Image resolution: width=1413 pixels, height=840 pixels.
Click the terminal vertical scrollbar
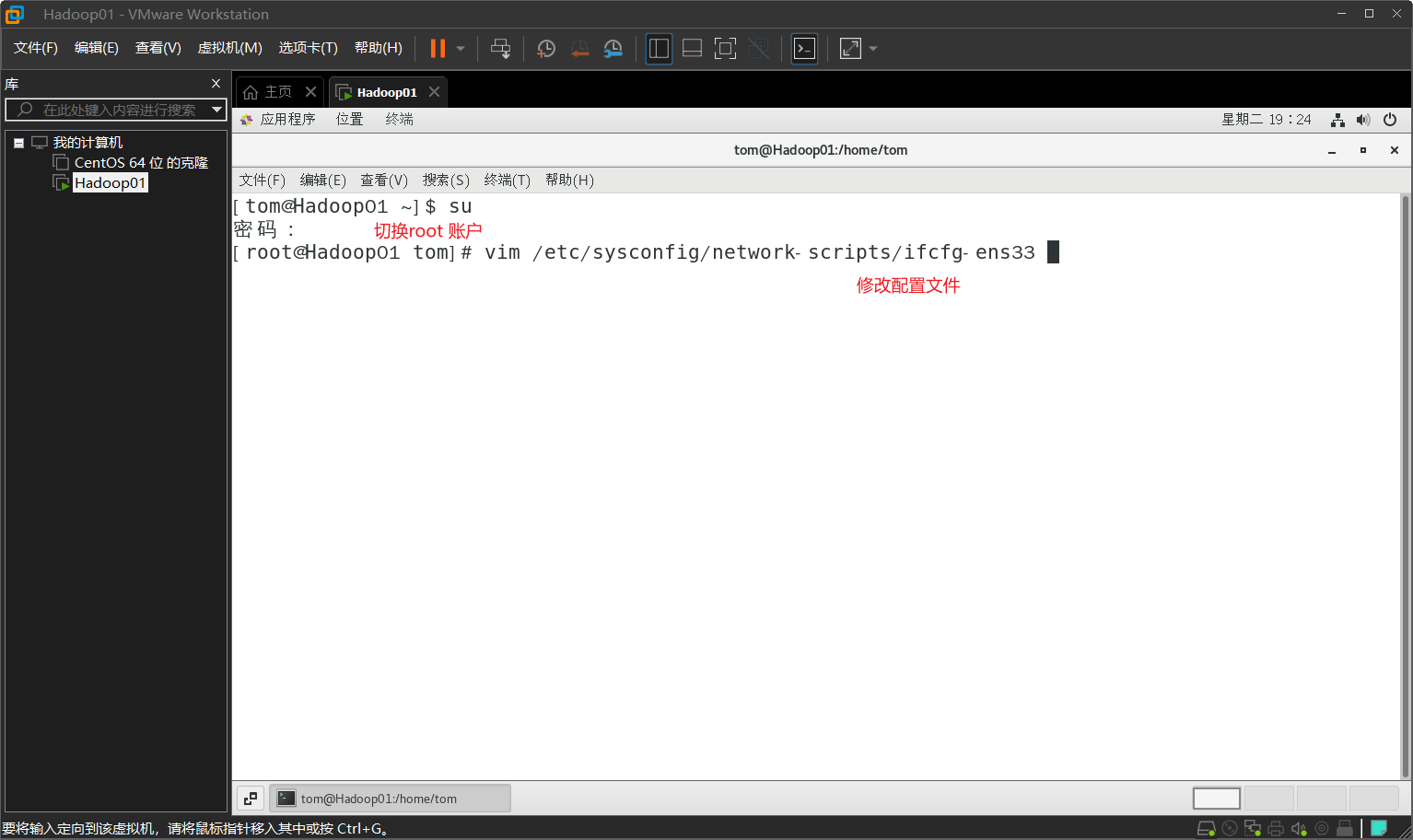point(1406,486)
